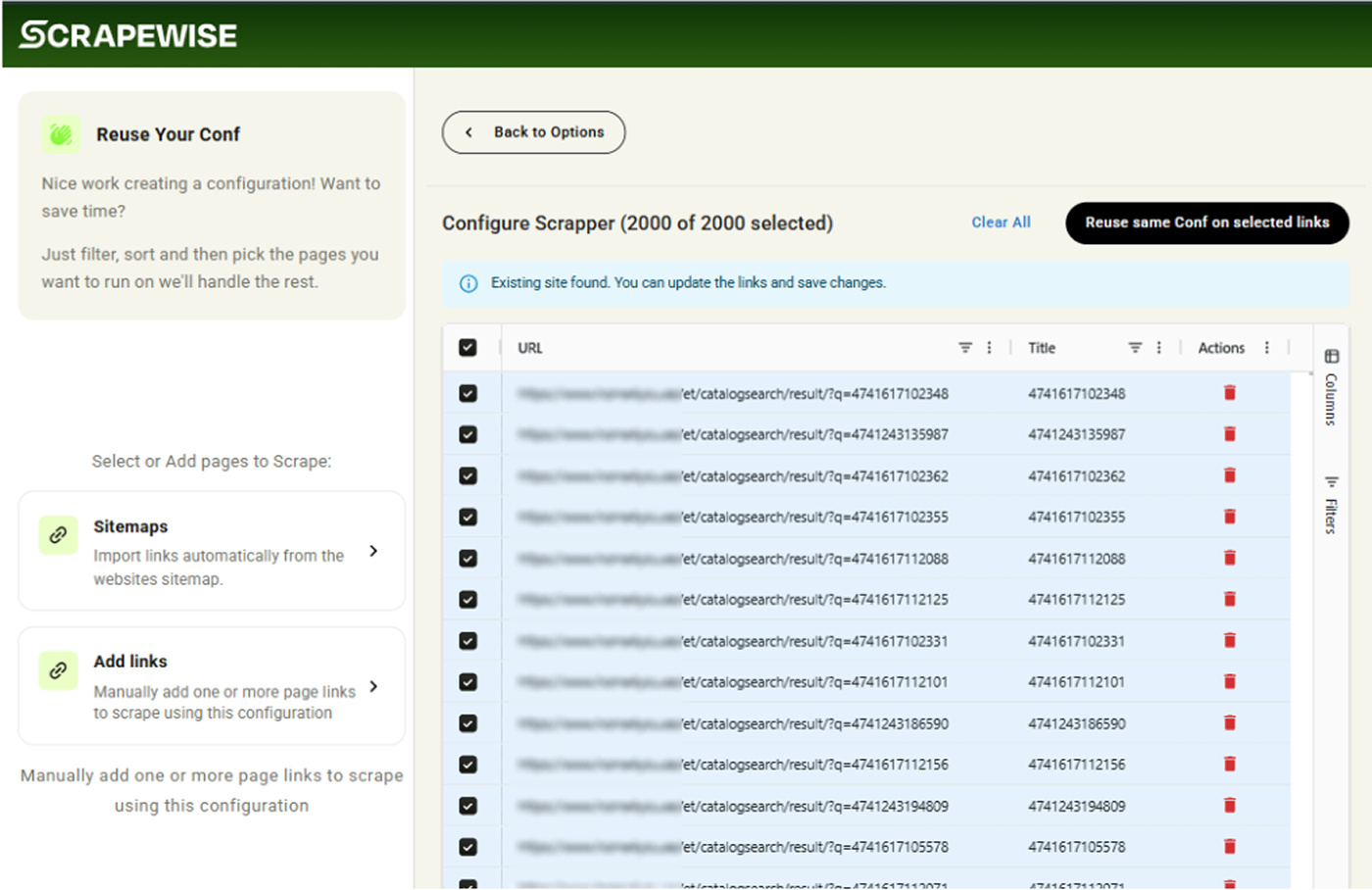Open the Columns side panel tab
Image resolution: width=1372 pixels, height=890 pixels.
(x=1331, y=387)
